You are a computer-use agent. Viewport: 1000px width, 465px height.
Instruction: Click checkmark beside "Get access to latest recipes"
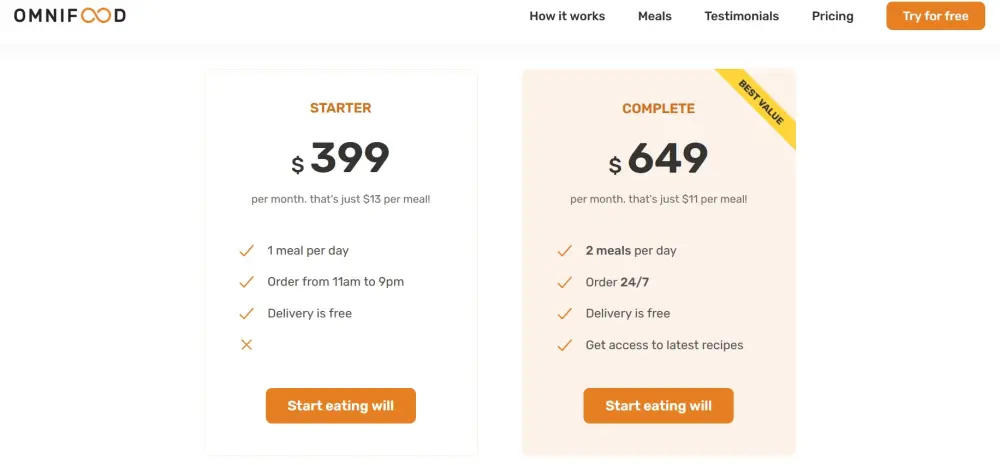[x=564, y=345]
